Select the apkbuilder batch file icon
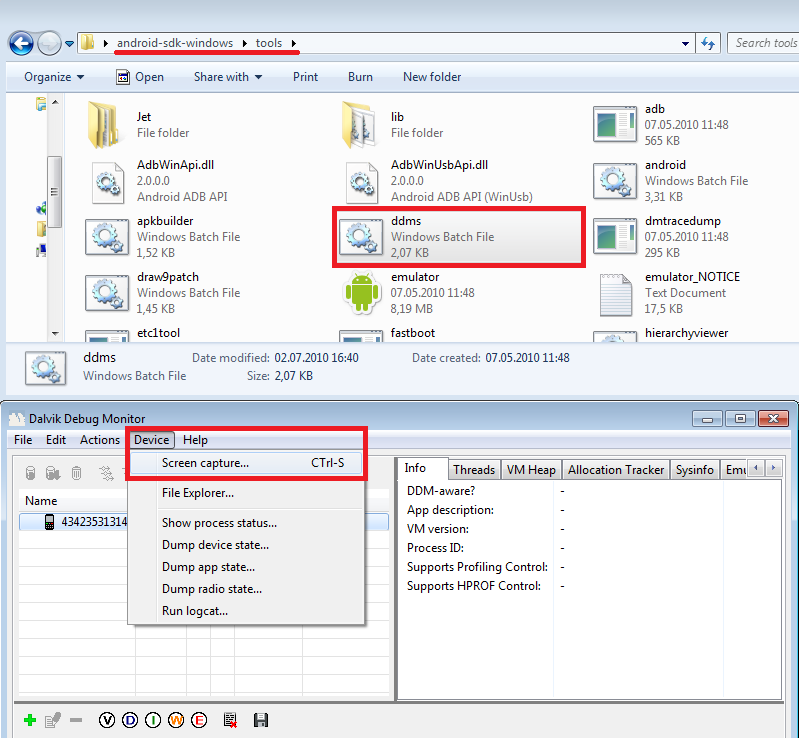Screen dimensions: 799x738 pyautogui.click(x=106, y=236)
